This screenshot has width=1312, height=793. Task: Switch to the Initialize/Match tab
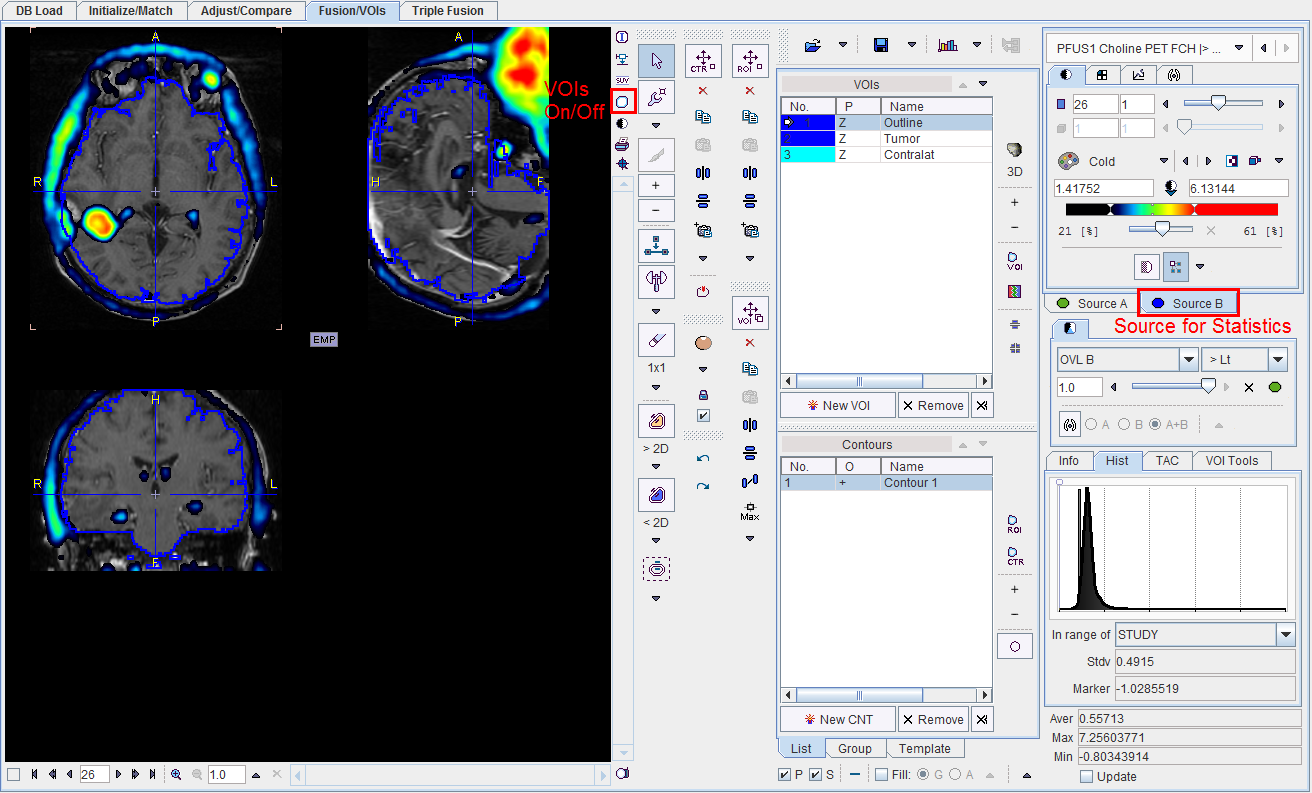click(x=131, y=11)
